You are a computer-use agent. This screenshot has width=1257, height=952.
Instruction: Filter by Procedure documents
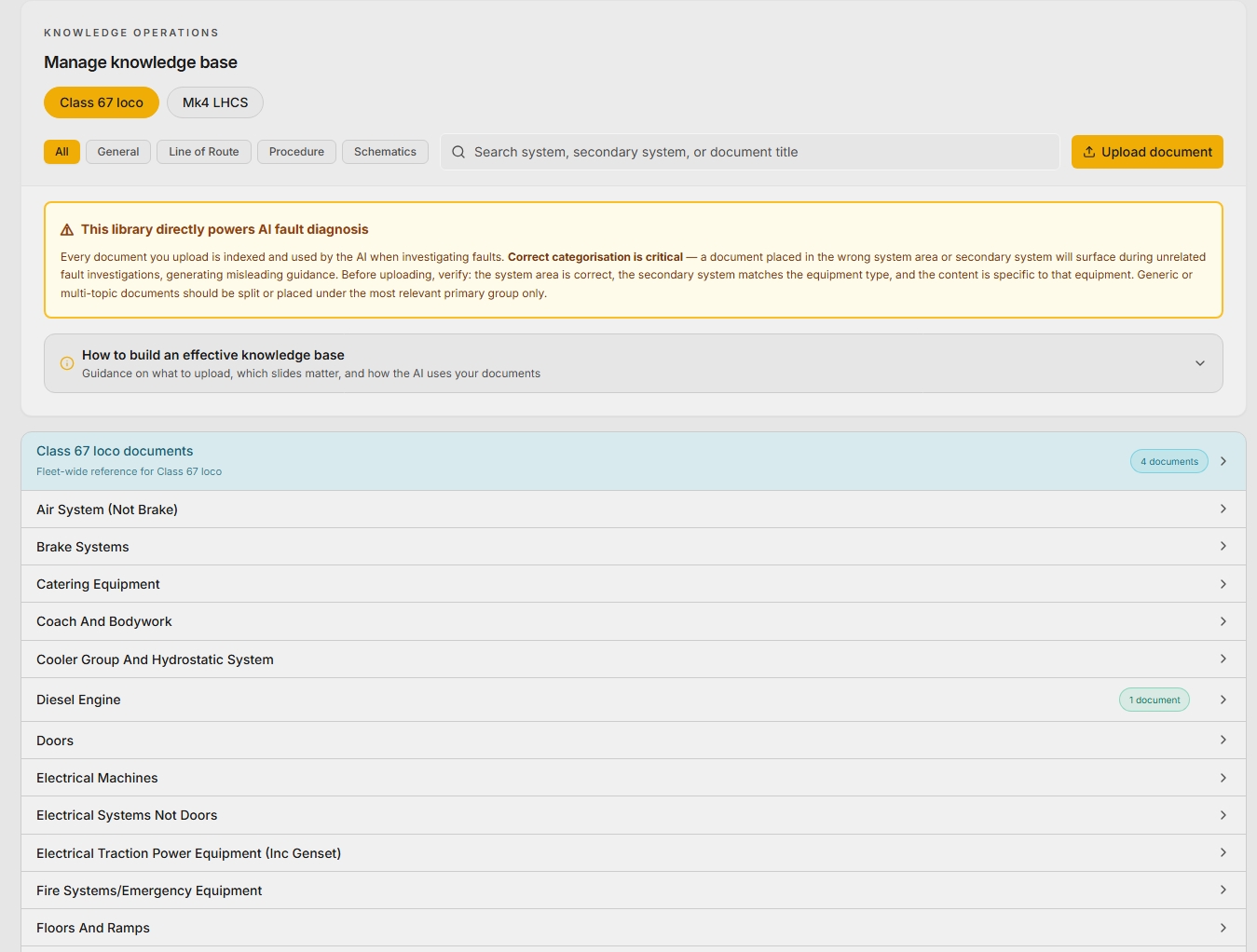tap(296, 152)
